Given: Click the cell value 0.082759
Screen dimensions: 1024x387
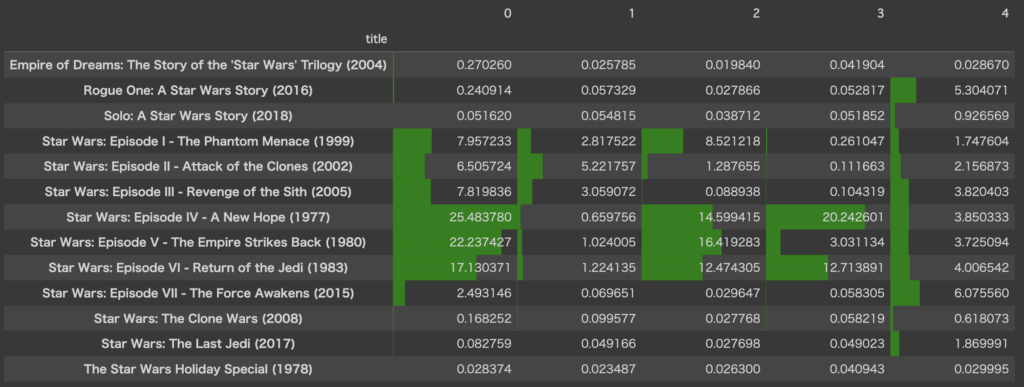Looking at the screenshot, I should [x=484, y=344].
